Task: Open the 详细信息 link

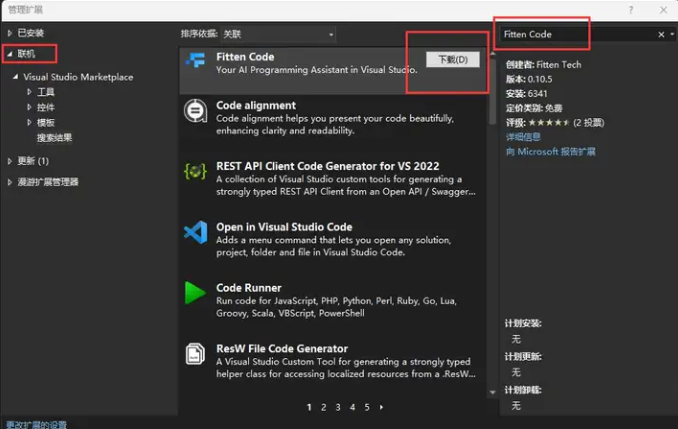Action: (523, 137)
